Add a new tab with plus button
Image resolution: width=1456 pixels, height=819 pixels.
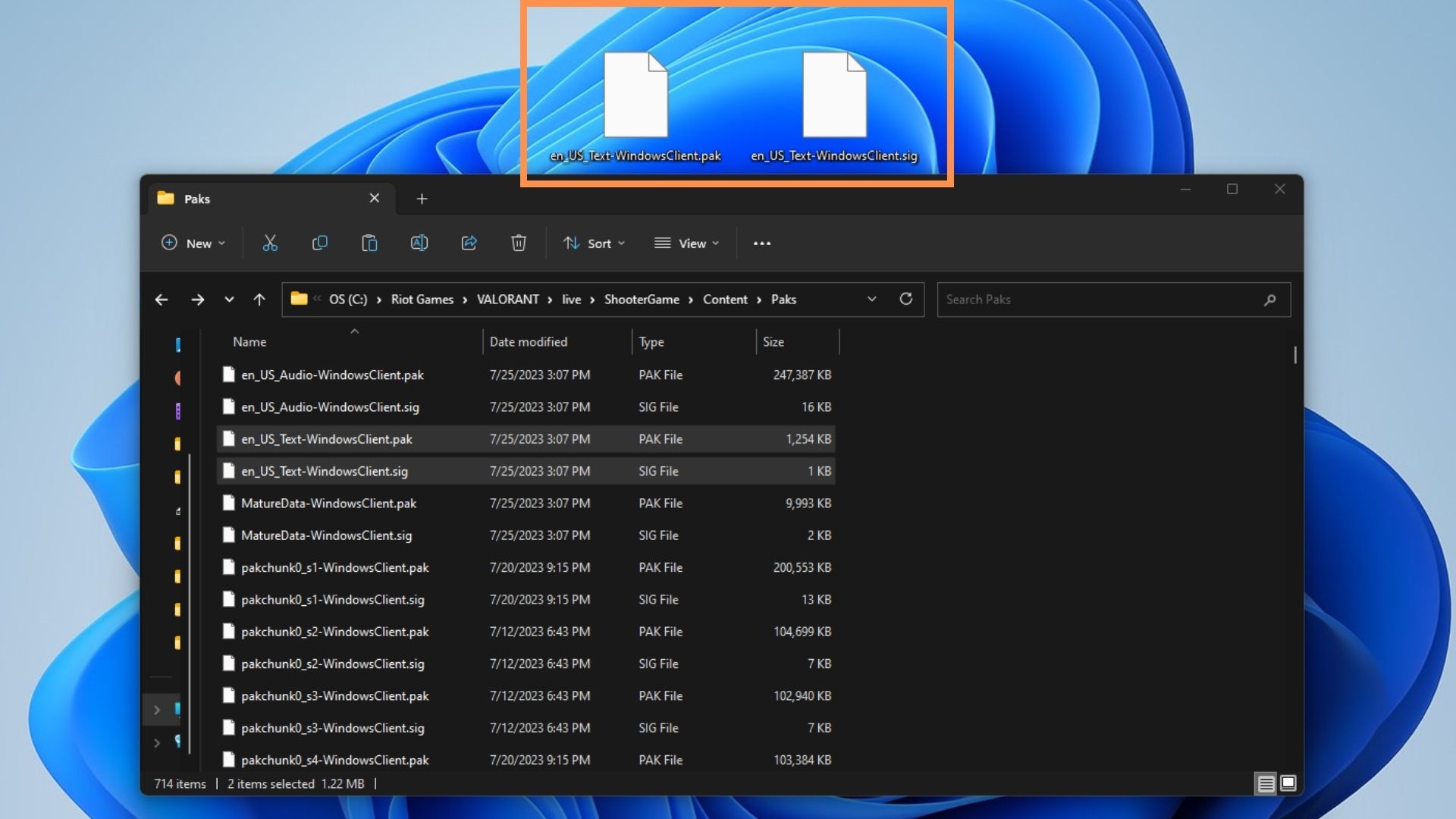point(422,199)
